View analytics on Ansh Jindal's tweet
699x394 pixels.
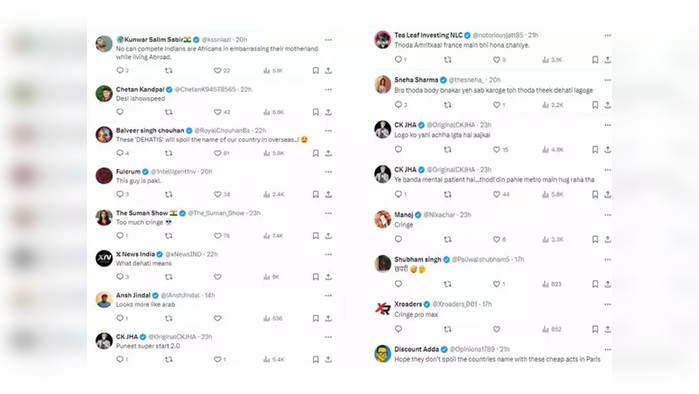(273, 318)
